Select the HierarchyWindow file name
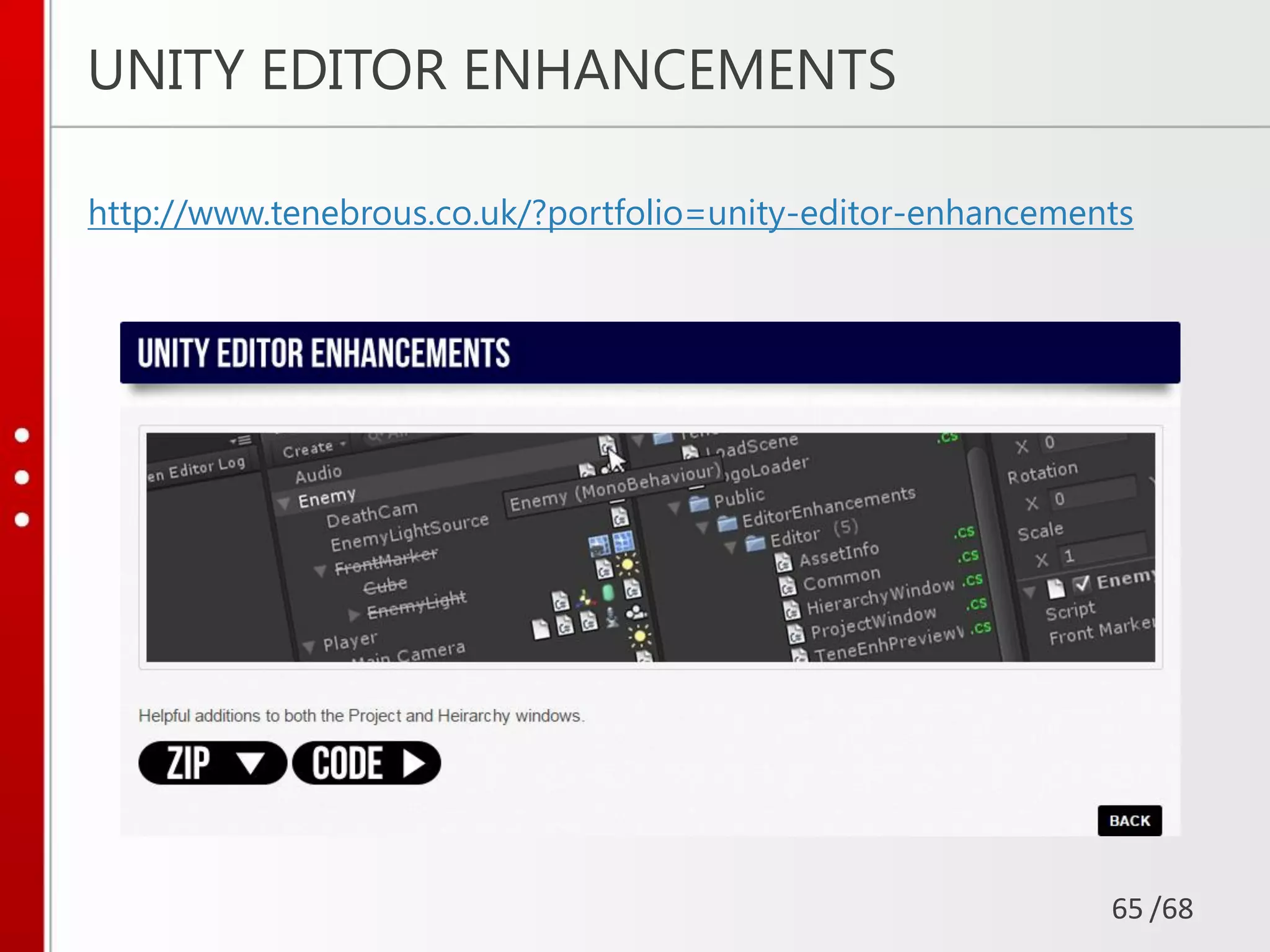 pyautogui.click(x=880, y=597)
